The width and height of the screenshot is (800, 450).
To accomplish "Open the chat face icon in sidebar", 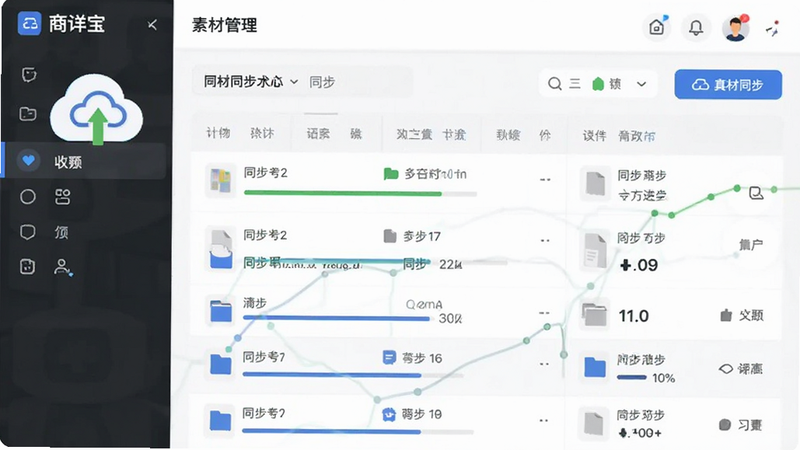I will [29, 75].
